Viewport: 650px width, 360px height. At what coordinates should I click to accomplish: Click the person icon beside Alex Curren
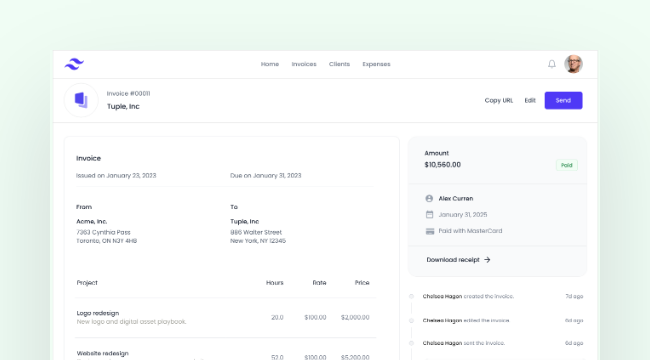429,199
